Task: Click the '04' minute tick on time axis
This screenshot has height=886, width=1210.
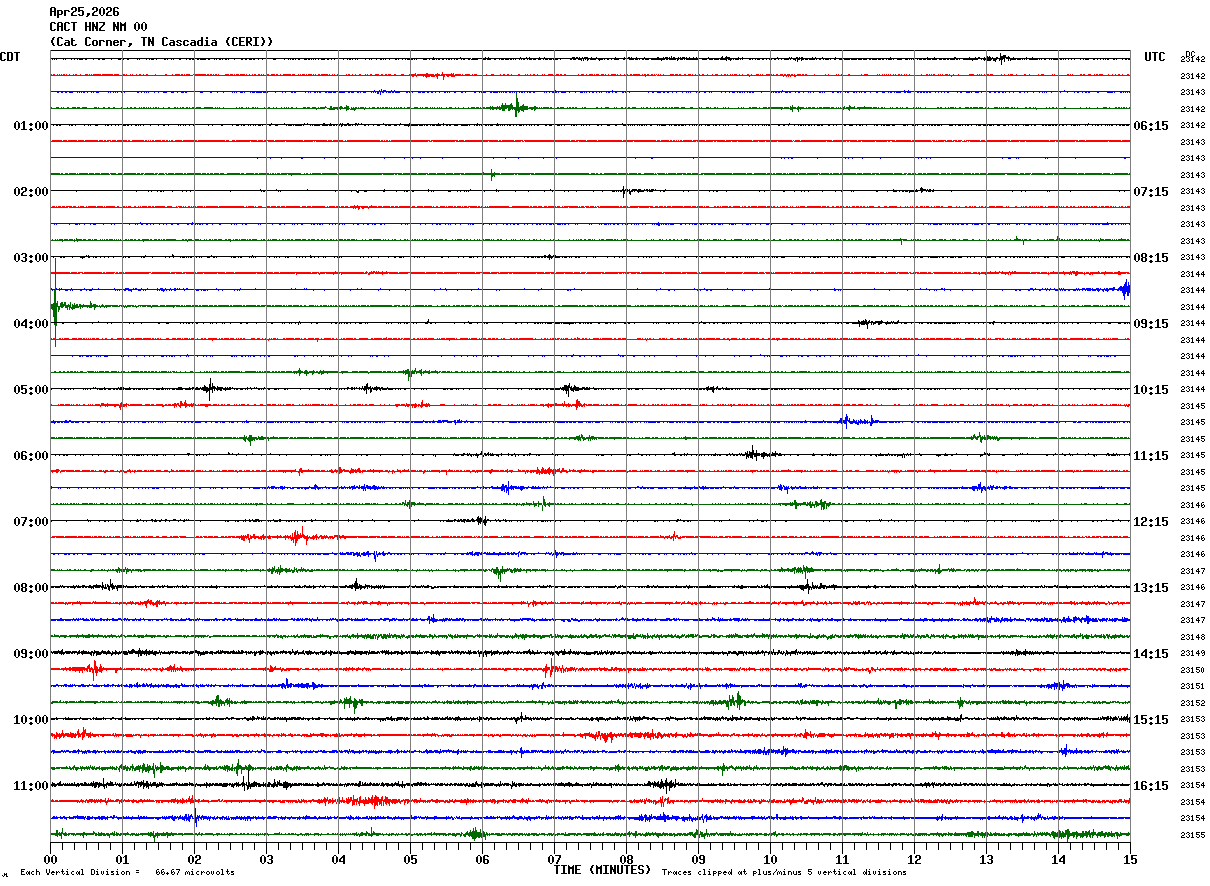Action: pos(338,859)
